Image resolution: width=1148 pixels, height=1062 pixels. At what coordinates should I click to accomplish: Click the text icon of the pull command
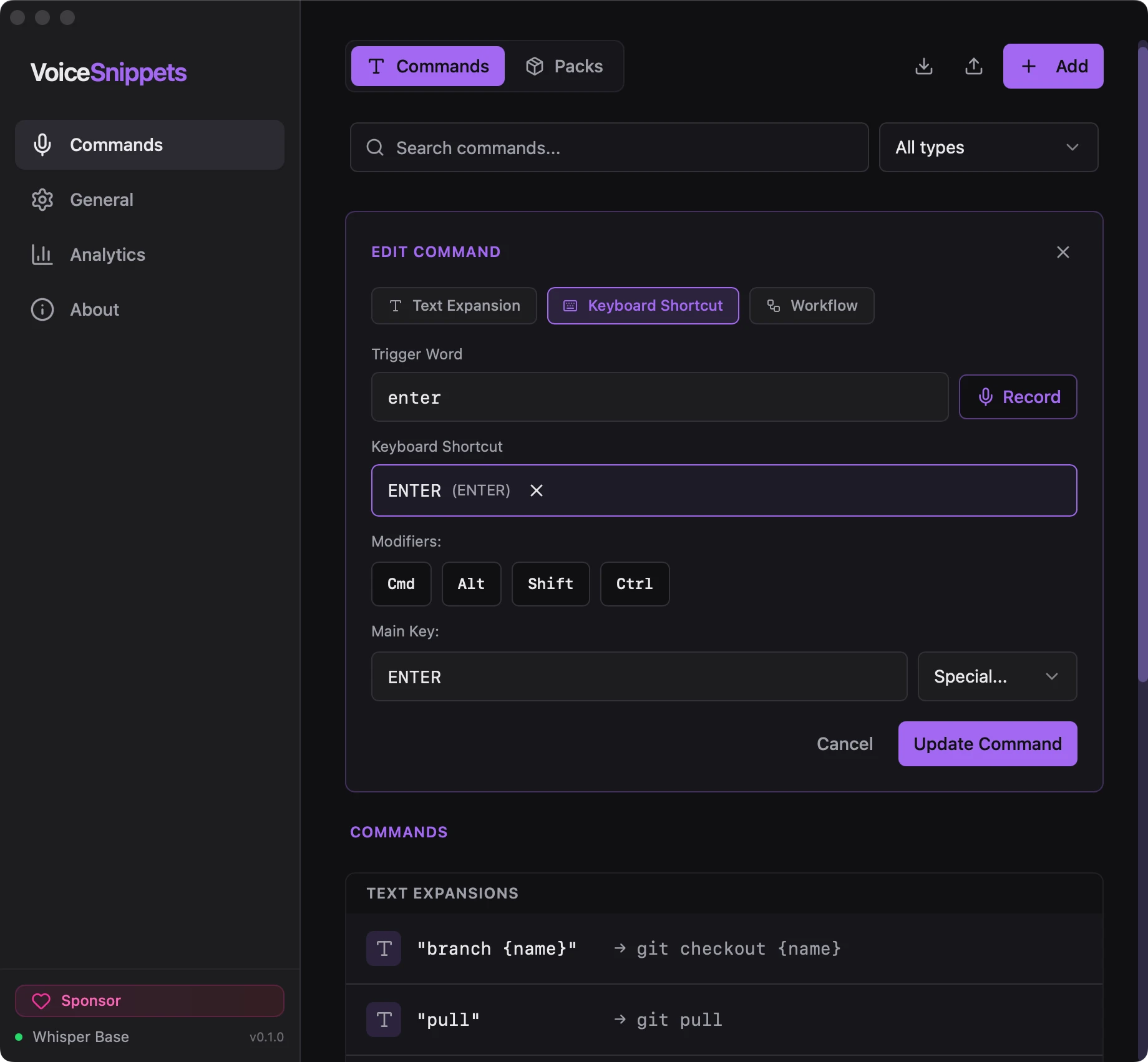[384, 1020]
